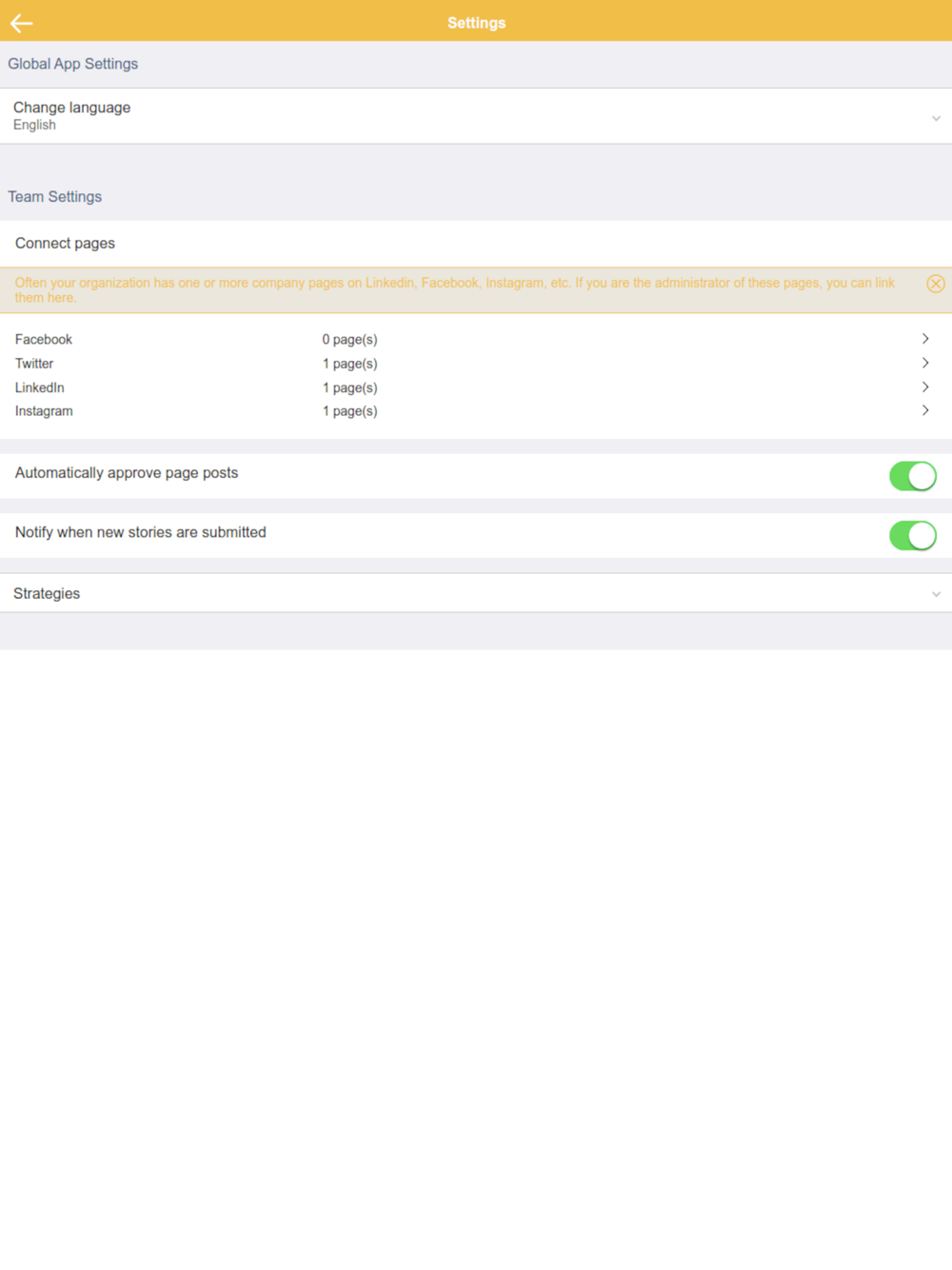Go back using the arrow icon
952x1270 pixels.
click(21, 23)
